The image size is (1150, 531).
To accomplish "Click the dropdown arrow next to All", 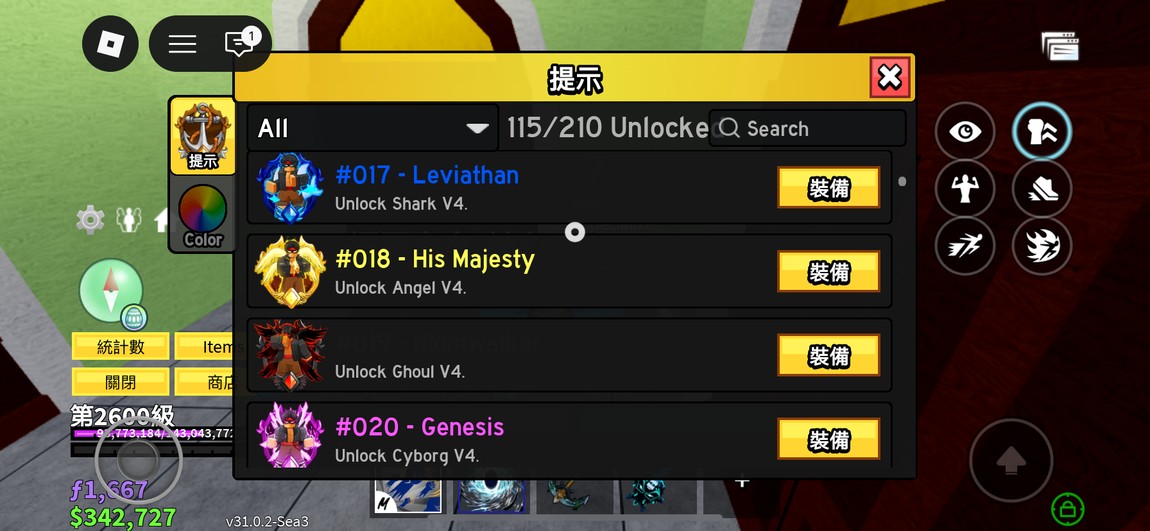I will coord(477,129).
